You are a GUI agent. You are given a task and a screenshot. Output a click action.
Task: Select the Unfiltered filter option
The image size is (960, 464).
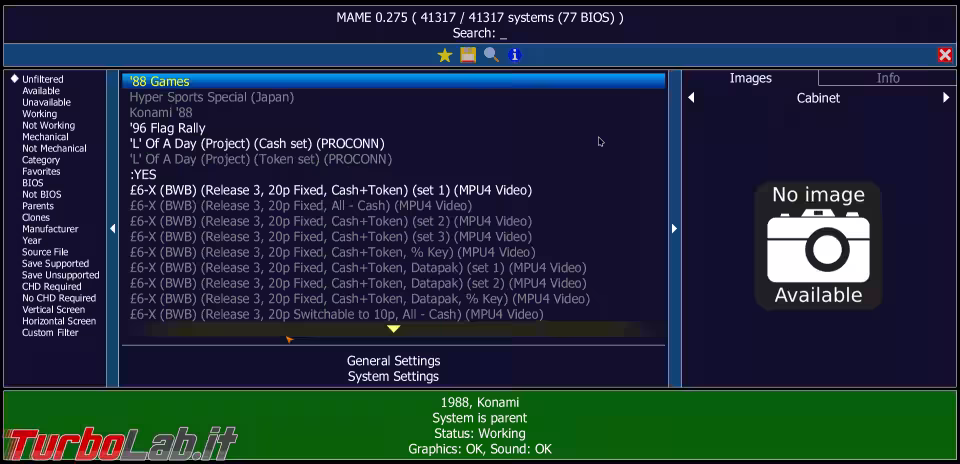click(42, 79)
